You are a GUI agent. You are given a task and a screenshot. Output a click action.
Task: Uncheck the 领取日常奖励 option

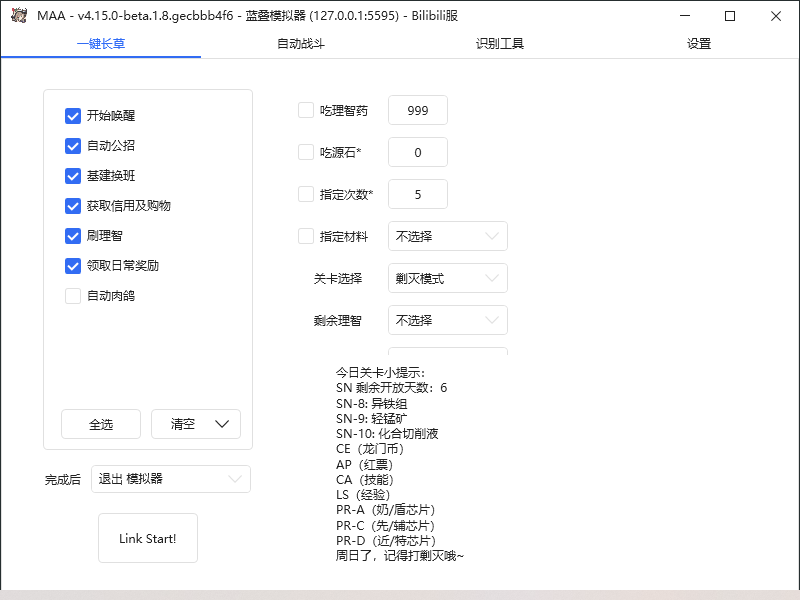(x=72, y=266)
